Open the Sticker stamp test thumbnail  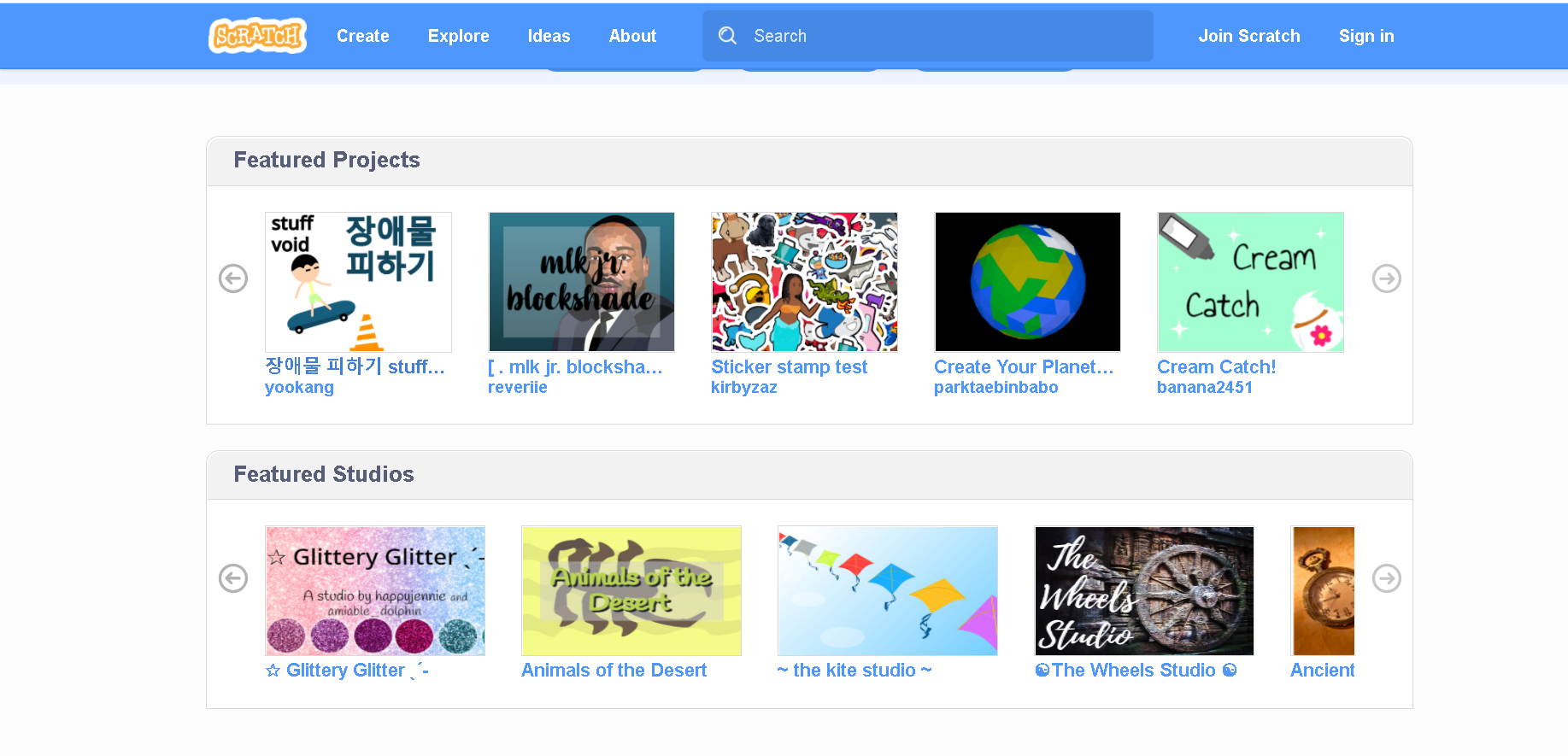tap(804, 282)
